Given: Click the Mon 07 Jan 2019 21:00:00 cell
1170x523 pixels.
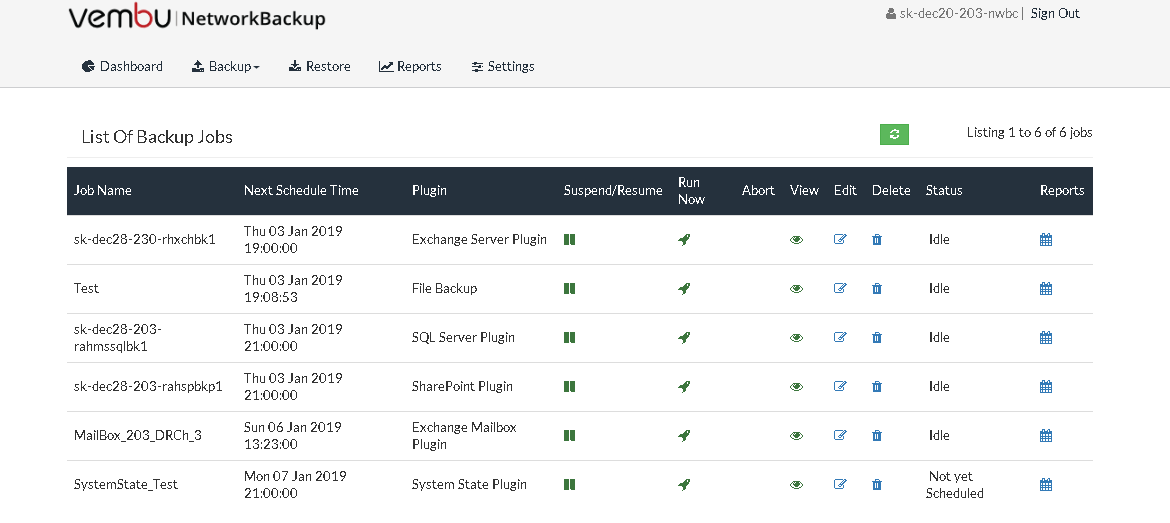Looking at the screenshot, I should [x=293, y=484].
